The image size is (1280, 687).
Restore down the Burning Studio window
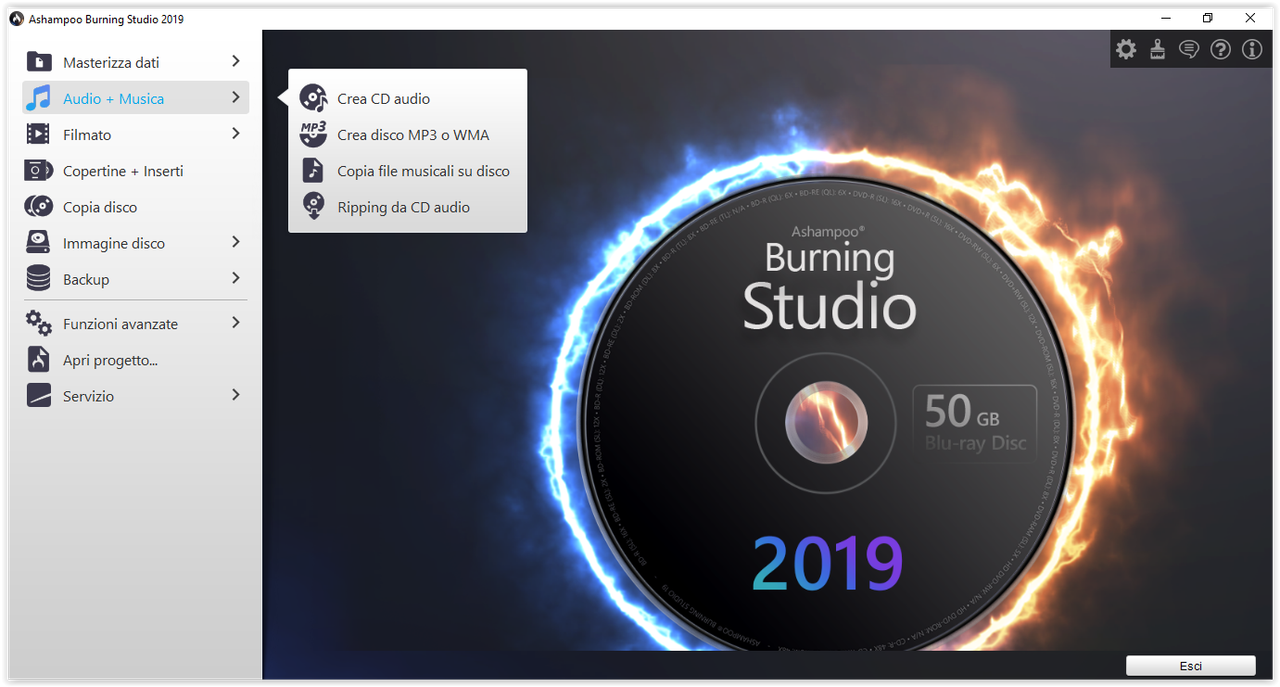pos(1208,18)
